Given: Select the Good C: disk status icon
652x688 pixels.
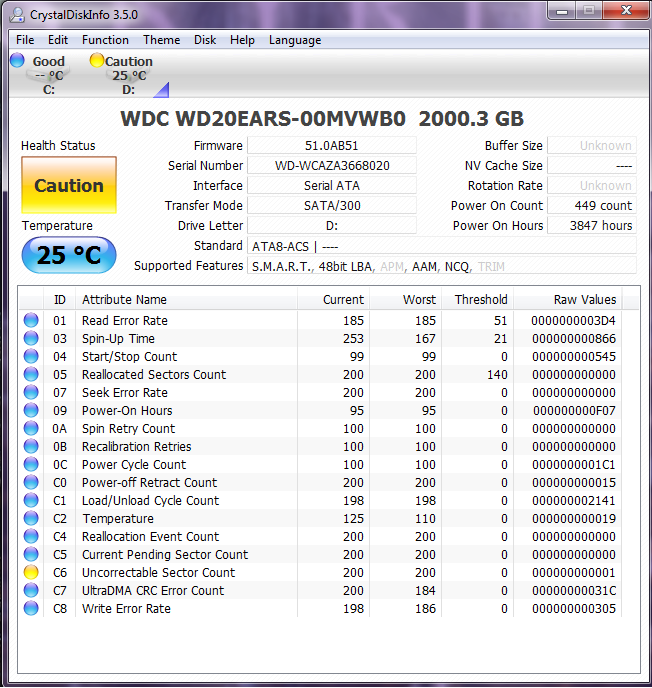Looking at the screenshot, I should coord(39,74).
